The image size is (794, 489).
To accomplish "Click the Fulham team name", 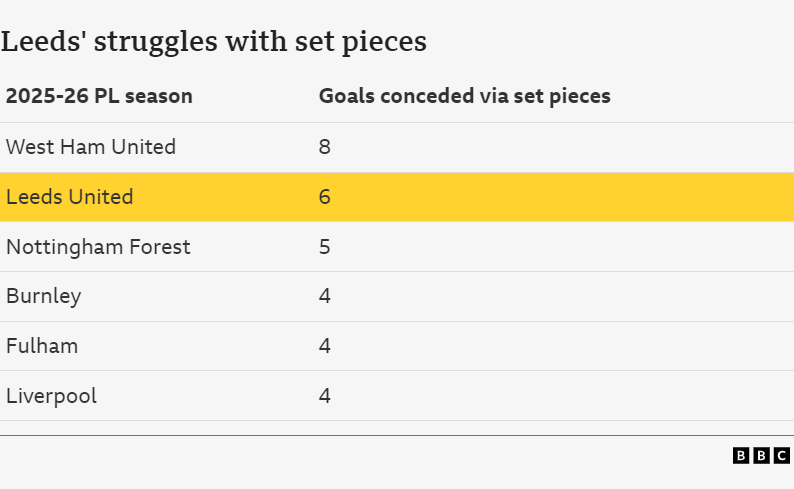I will point(42,346).
